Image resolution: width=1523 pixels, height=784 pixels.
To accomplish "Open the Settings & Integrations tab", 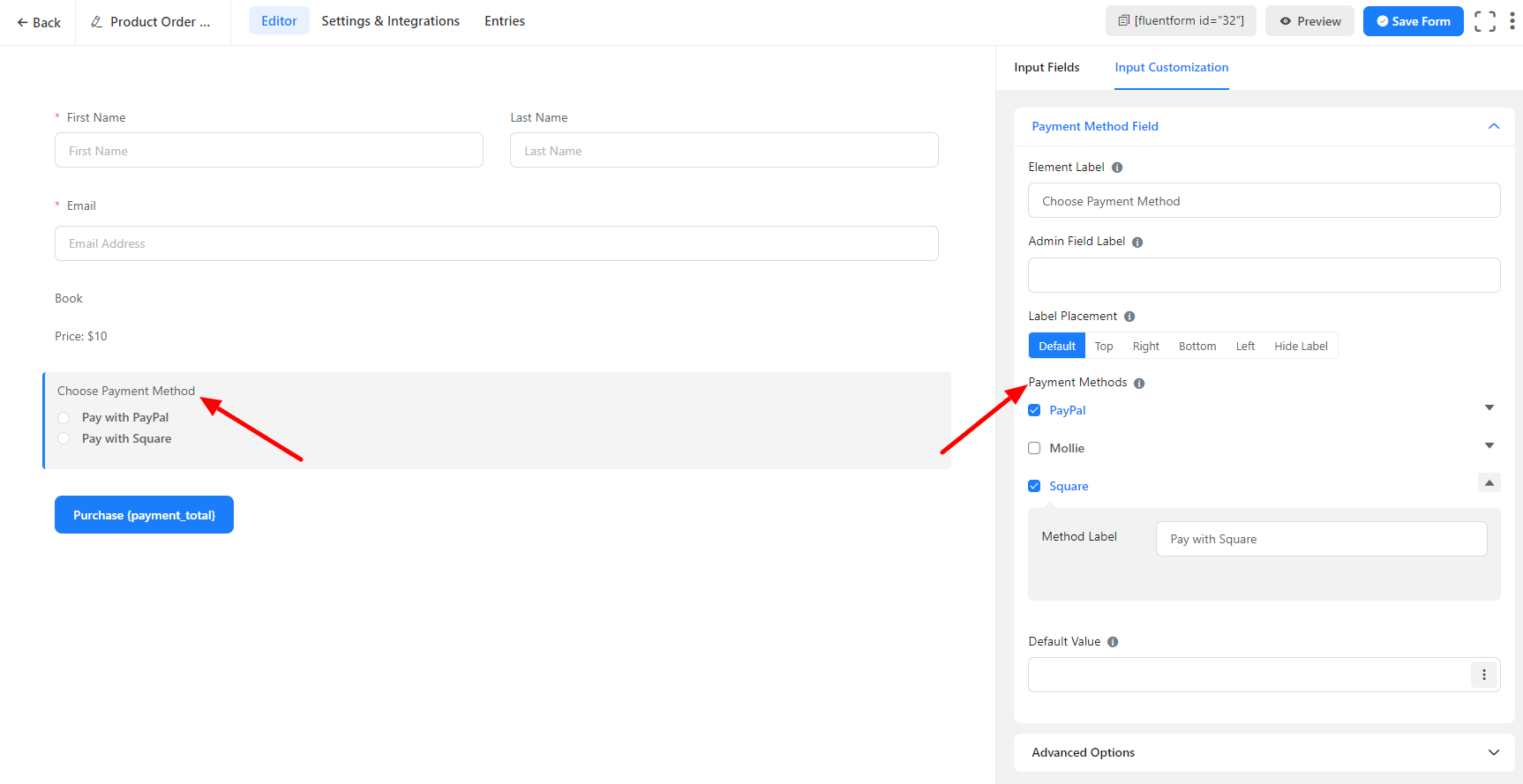I will (x=390, y=21).
